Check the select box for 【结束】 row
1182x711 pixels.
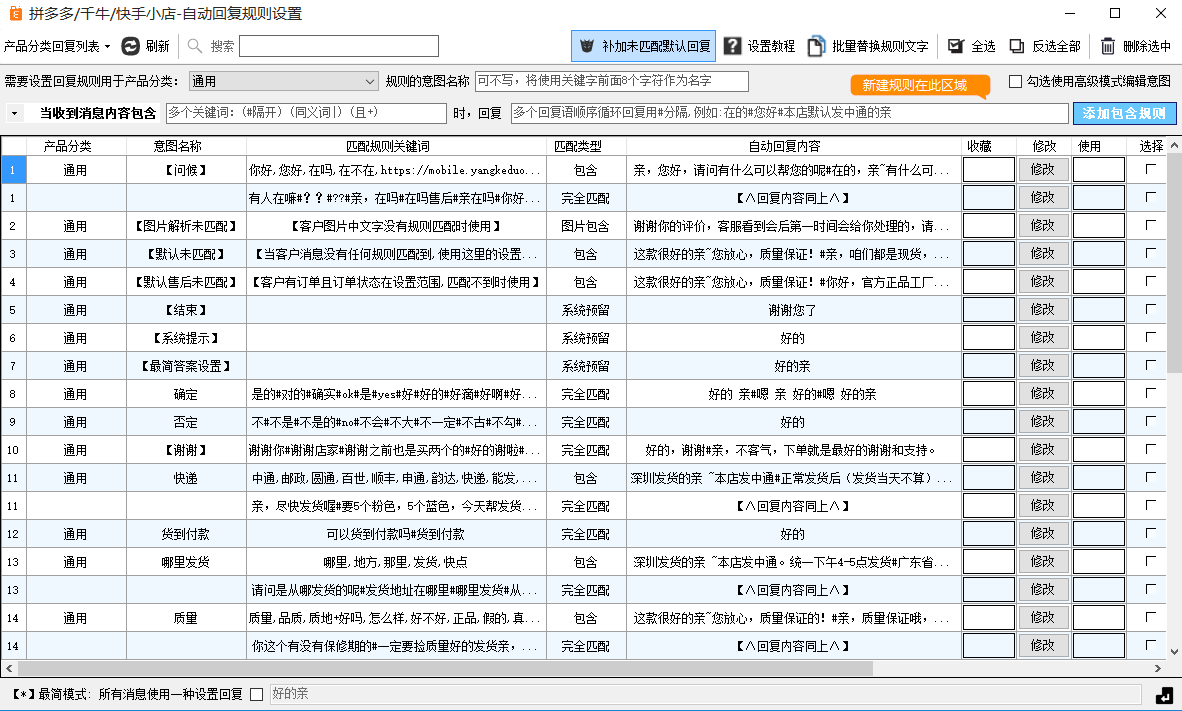(1150, 309)
